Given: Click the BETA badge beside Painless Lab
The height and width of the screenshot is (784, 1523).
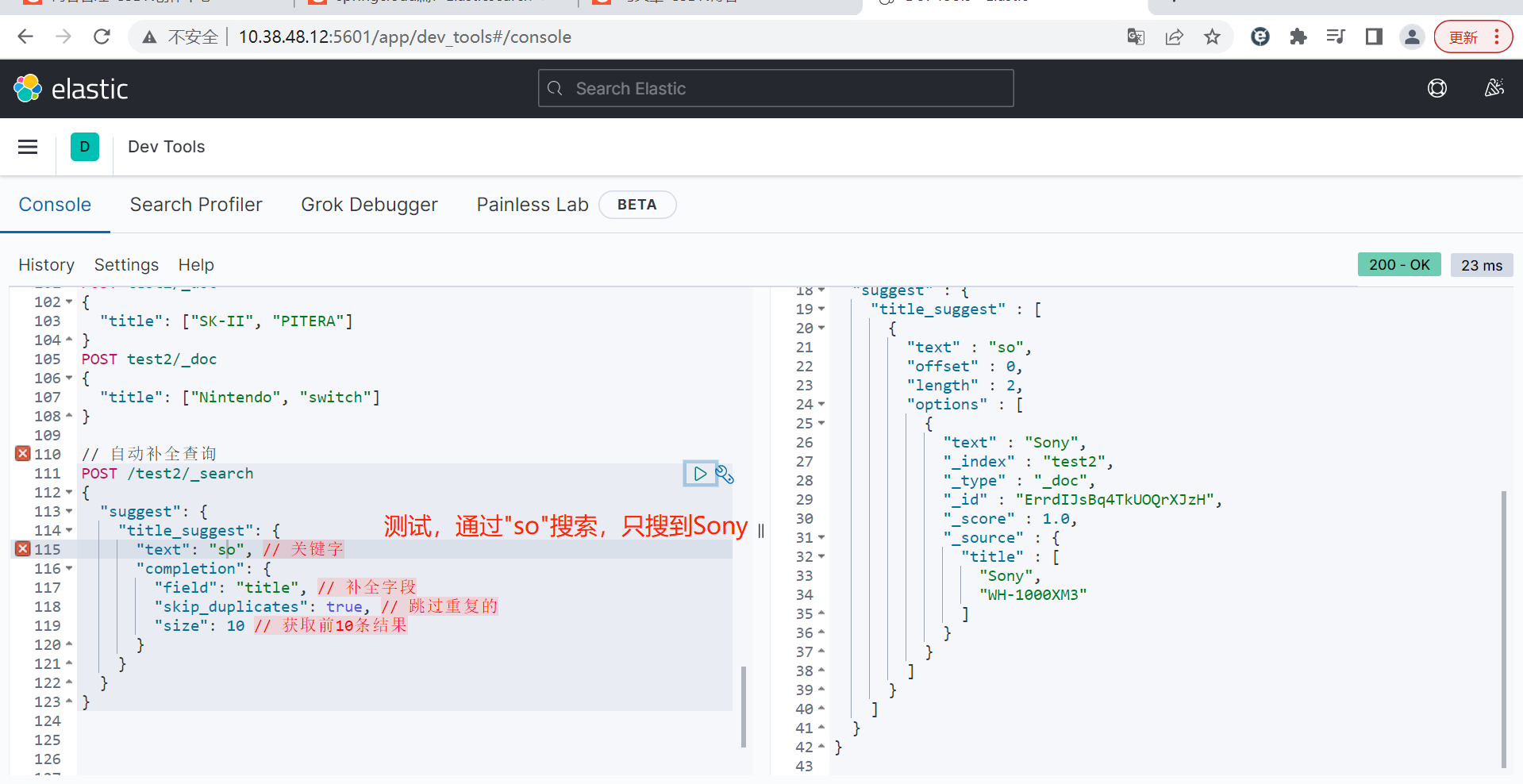Looking at the screenshot, I should [x=637, y=205].
